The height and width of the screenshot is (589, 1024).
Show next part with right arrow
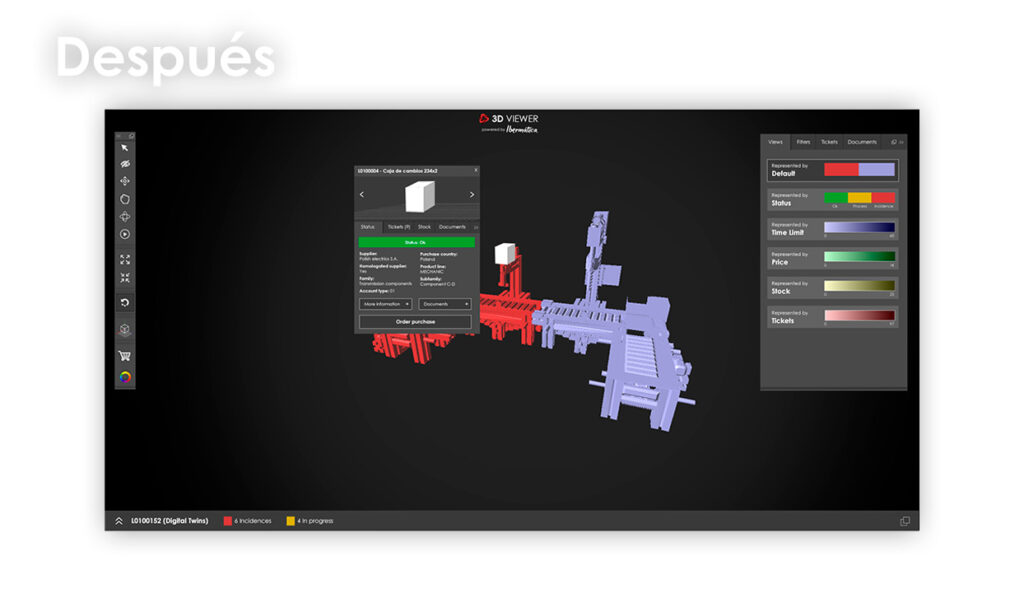pyautogui.click(x=472, y=195)
